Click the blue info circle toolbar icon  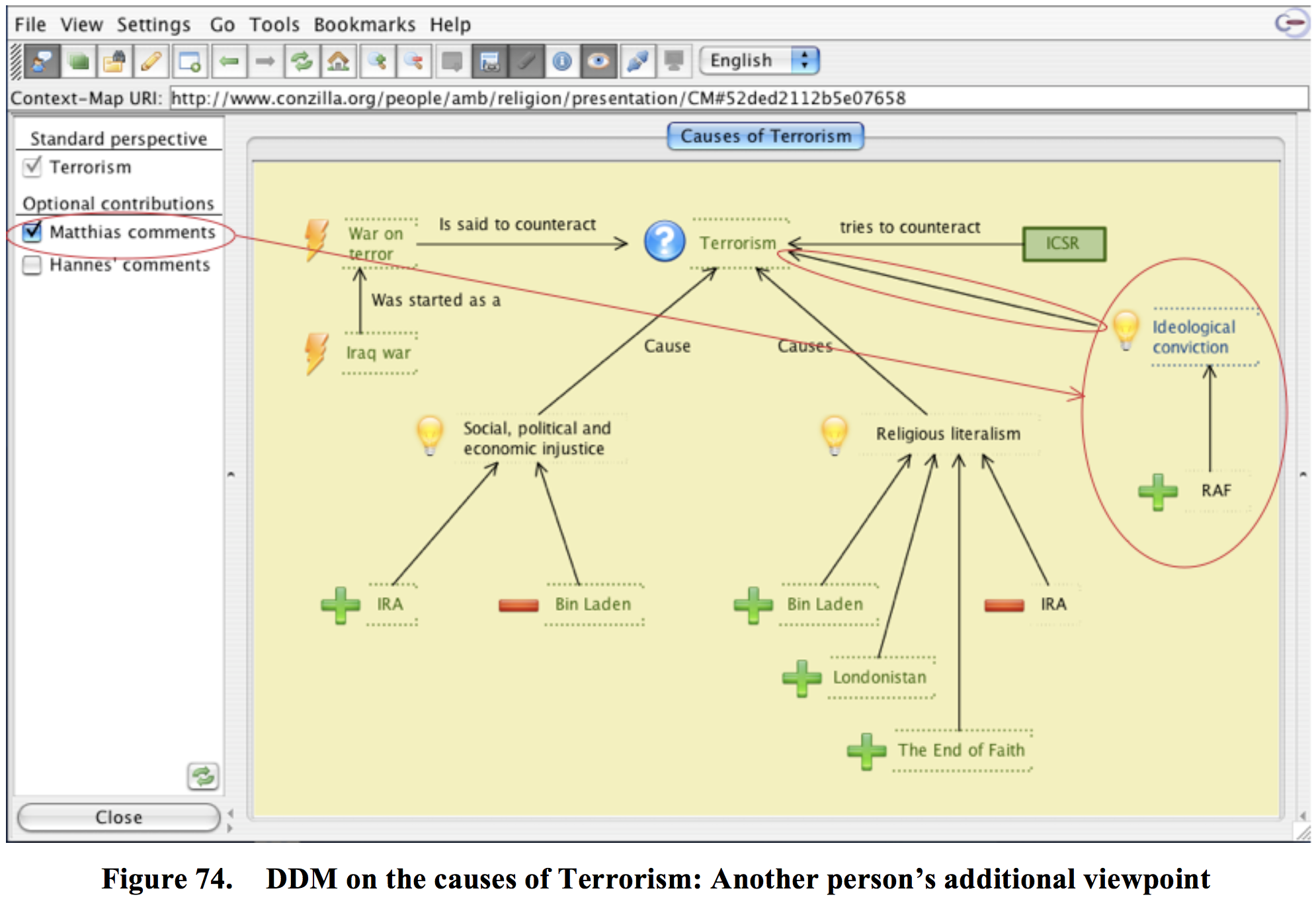tap(562, 62)
